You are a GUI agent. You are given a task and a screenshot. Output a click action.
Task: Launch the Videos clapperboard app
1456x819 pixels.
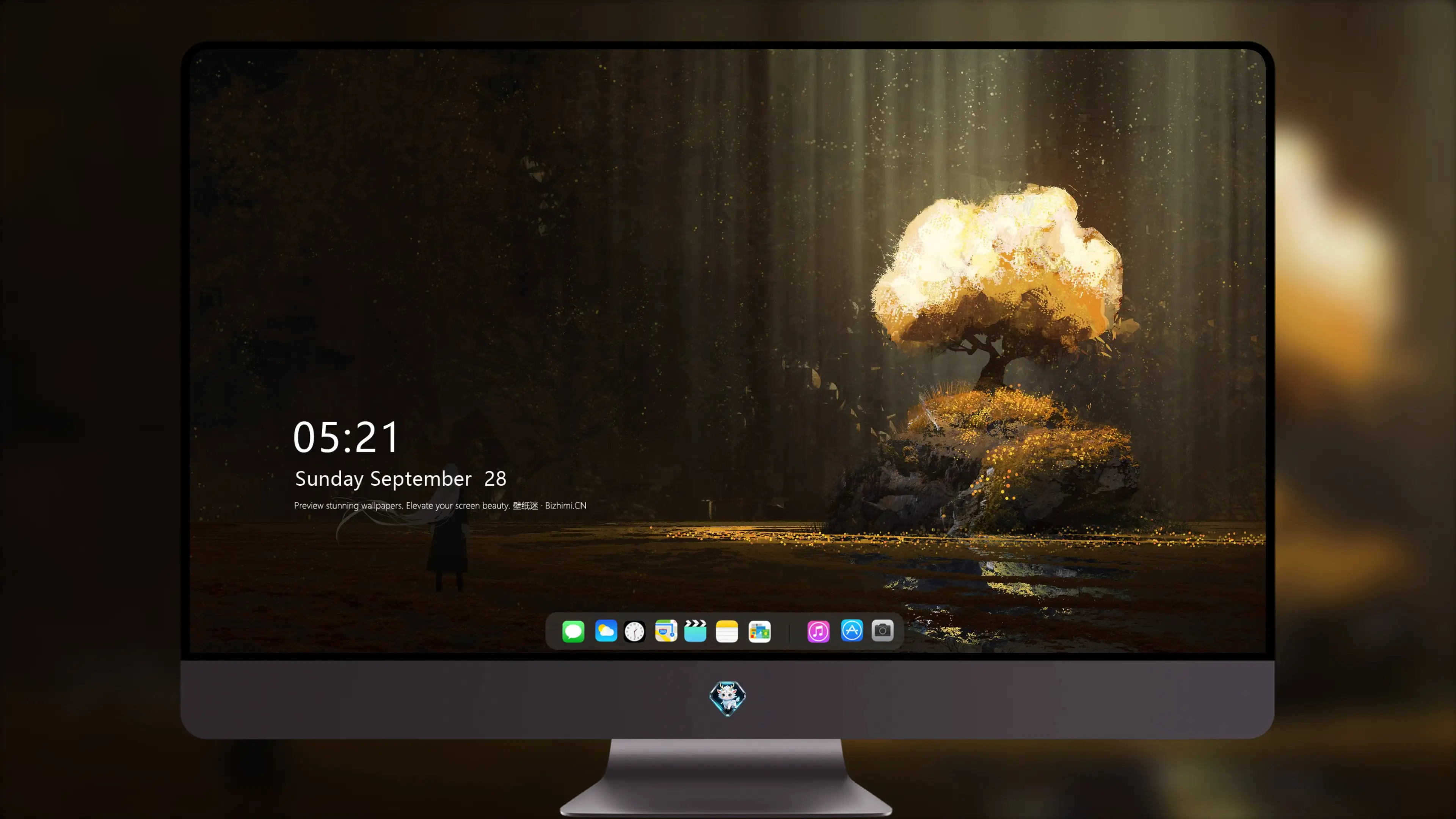pos(695,631)
